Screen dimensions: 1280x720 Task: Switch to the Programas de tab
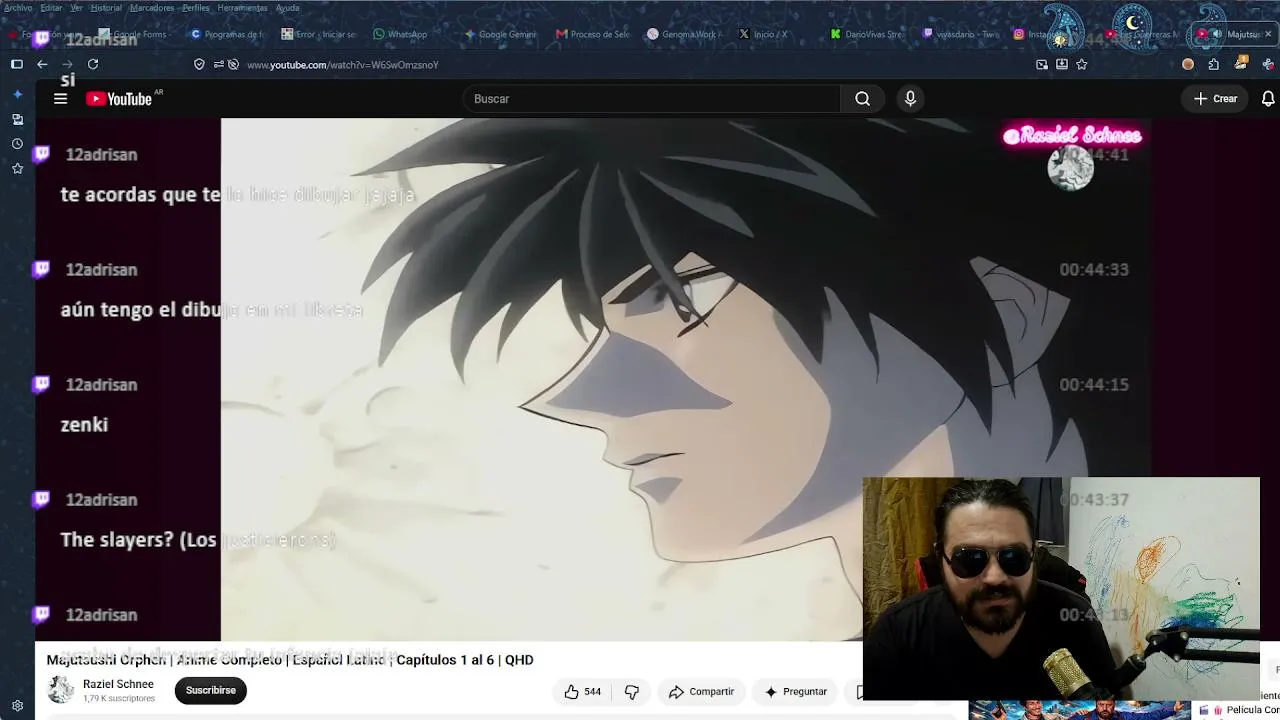tap(228, 34)
